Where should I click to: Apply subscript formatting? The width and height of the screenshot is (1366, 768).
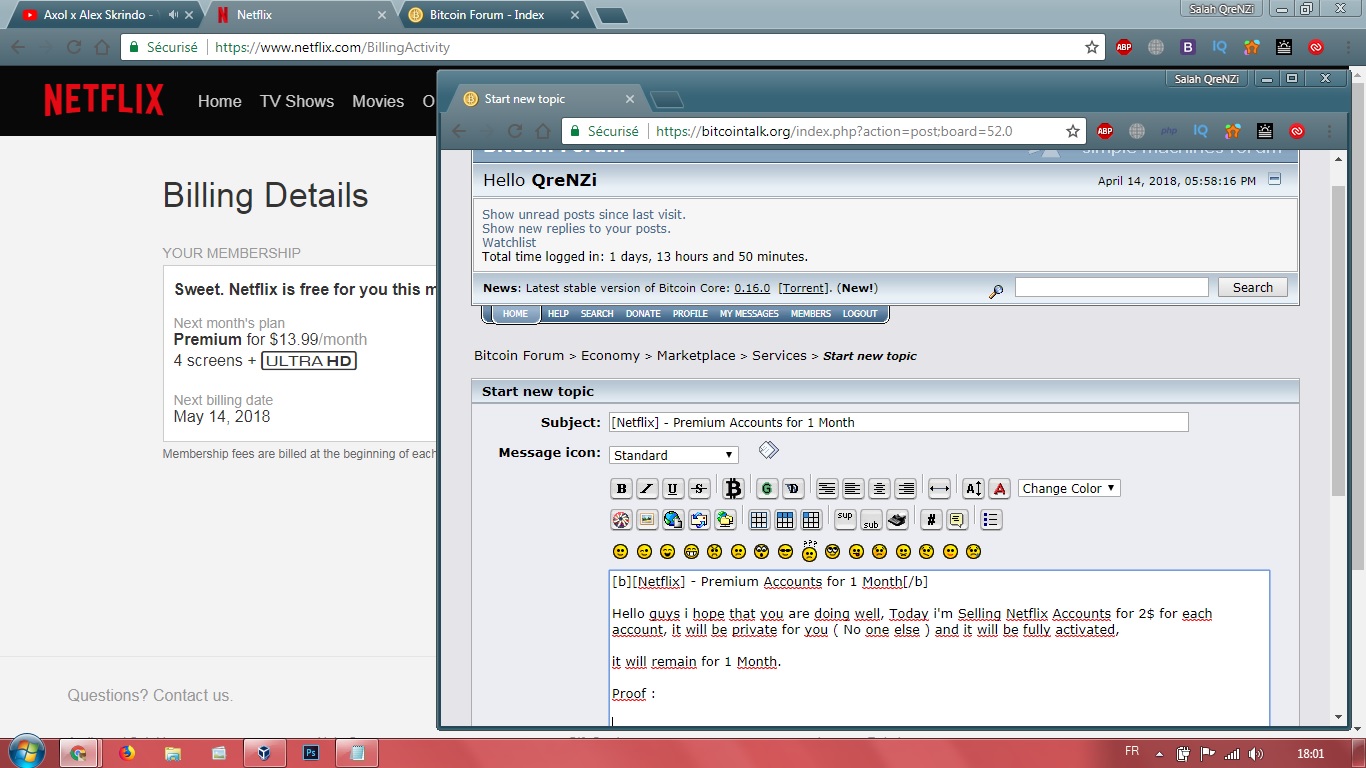coord(871,520)
